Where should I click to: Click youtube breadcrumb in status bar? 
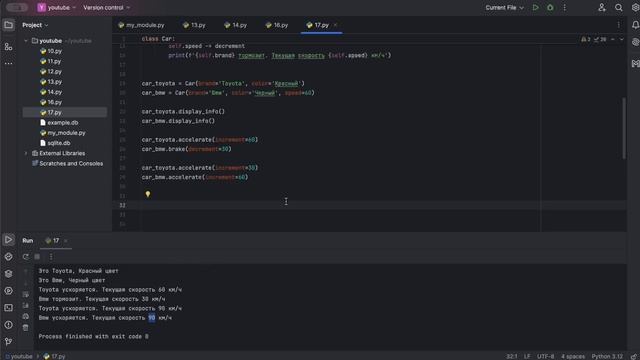pyautogui.click(x=19, y=356)
